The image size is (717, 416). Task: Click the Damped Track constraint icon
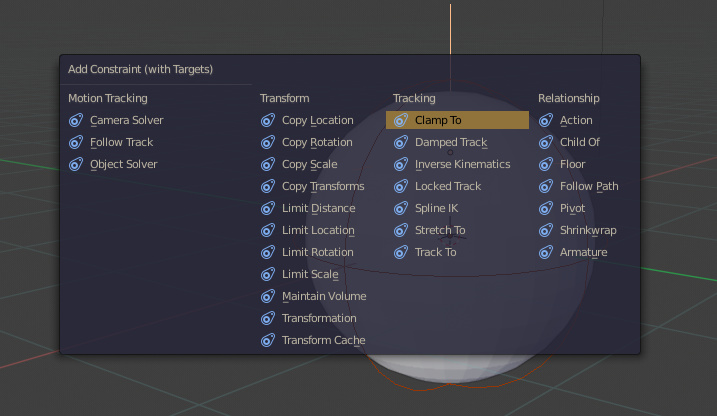401,142
